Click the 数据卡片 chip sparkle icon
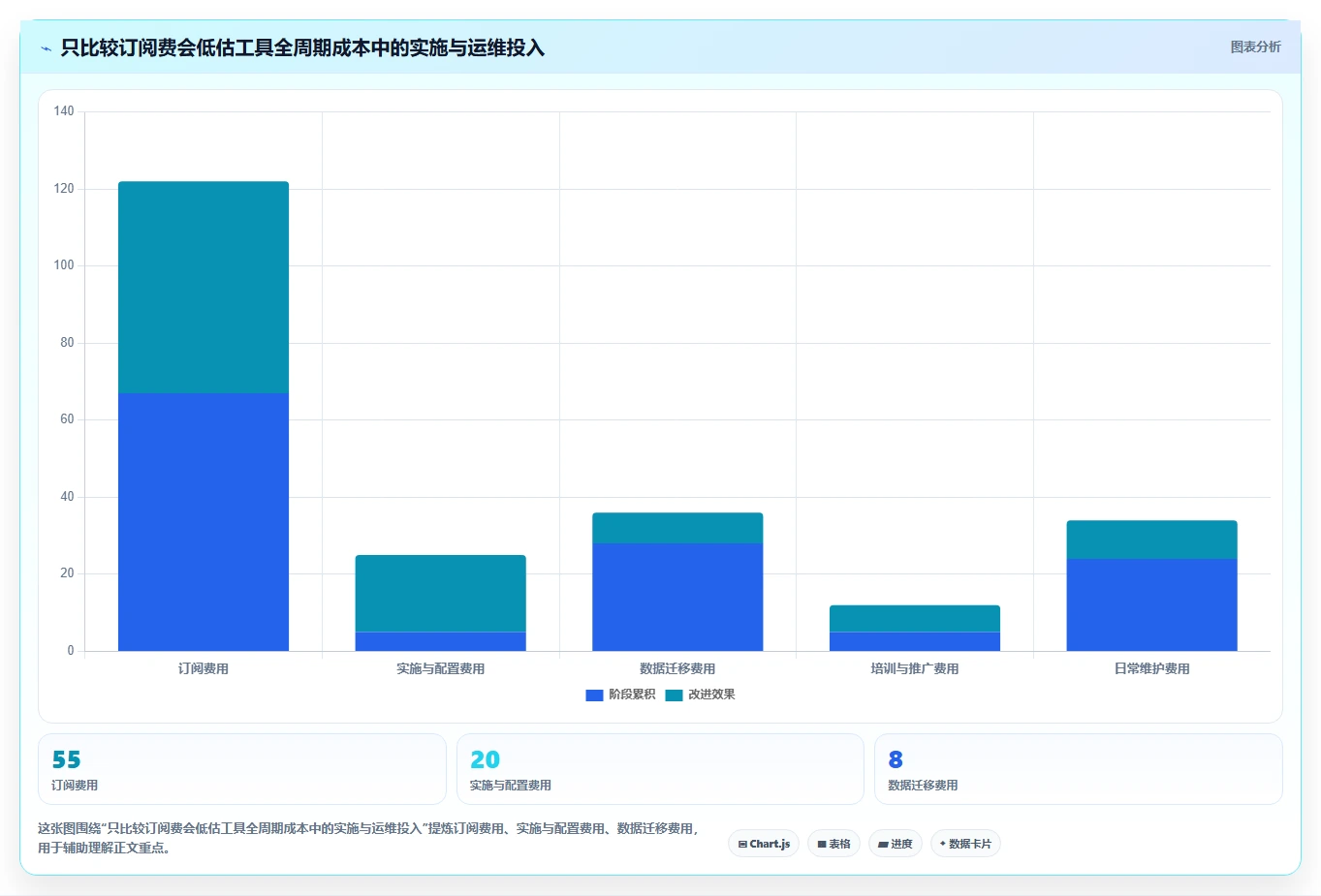The width and height of the screenshot is (1321, 896). pos(943,844)
